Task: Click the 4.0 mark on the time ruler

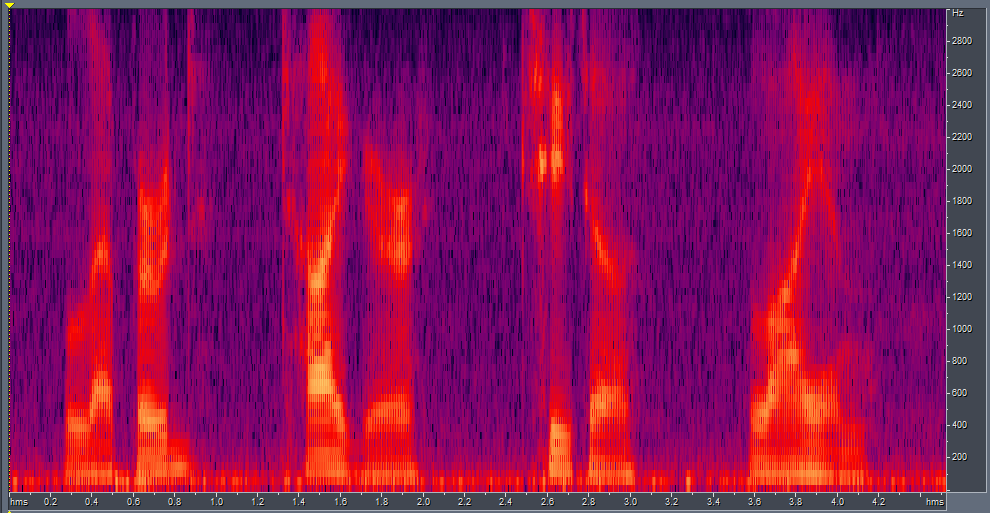Action: (x=837, y=502)
